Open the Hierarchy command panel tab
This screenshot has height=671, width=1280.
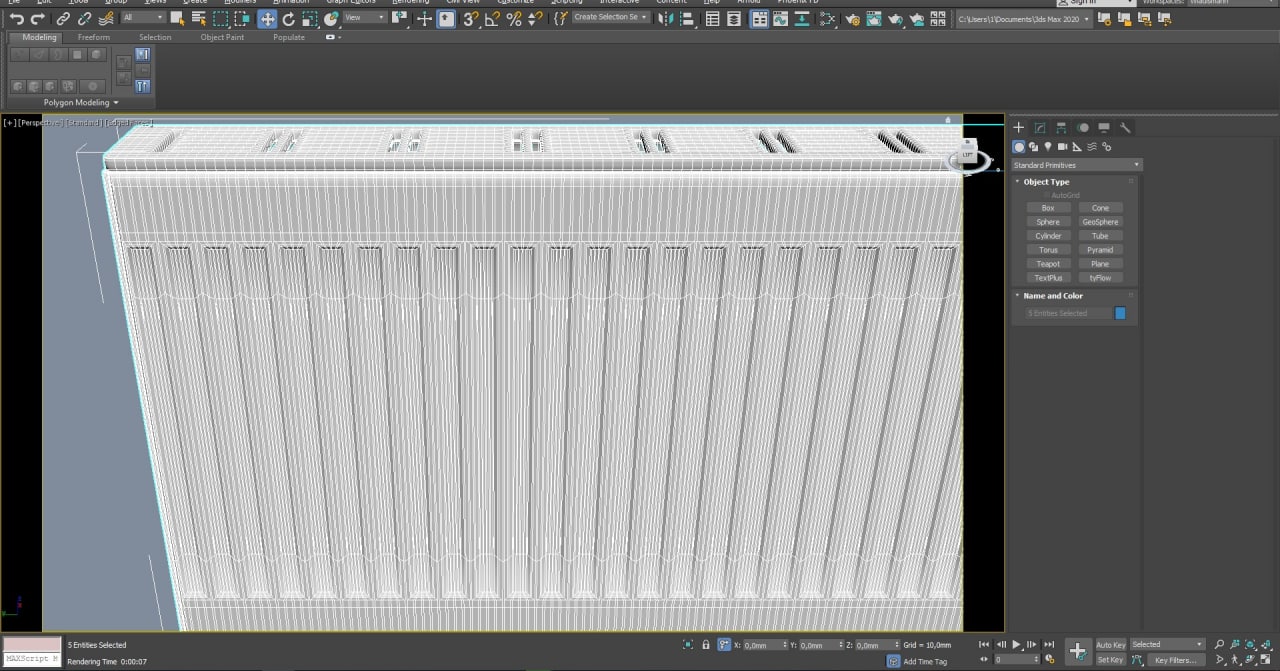[x=1061, y=127]
